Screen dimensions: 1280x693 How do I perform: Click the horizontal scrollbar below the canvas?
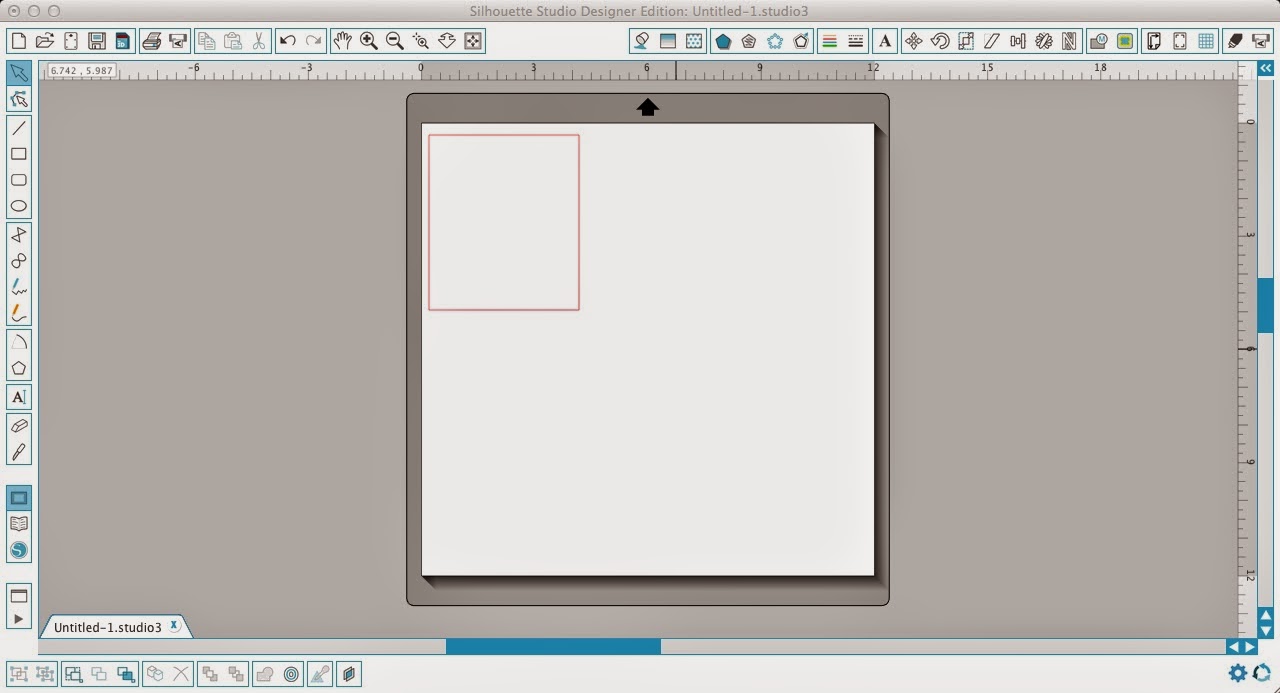[553, 647]
